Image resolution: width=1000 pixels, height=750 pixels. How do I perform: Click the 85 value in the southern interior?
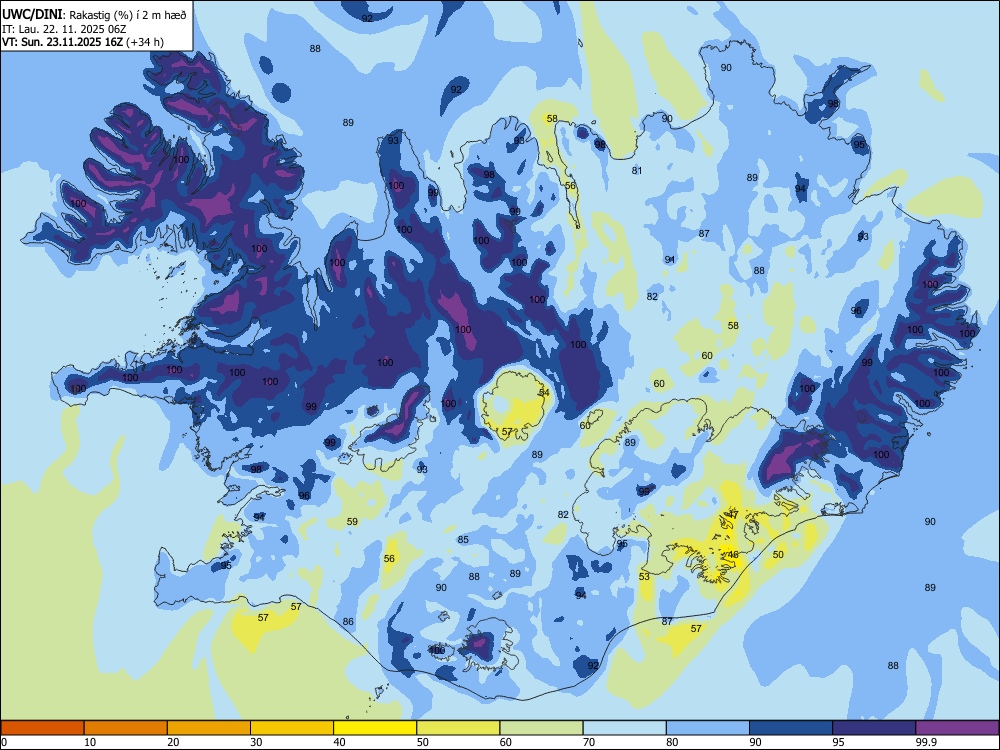pos(463,540)
